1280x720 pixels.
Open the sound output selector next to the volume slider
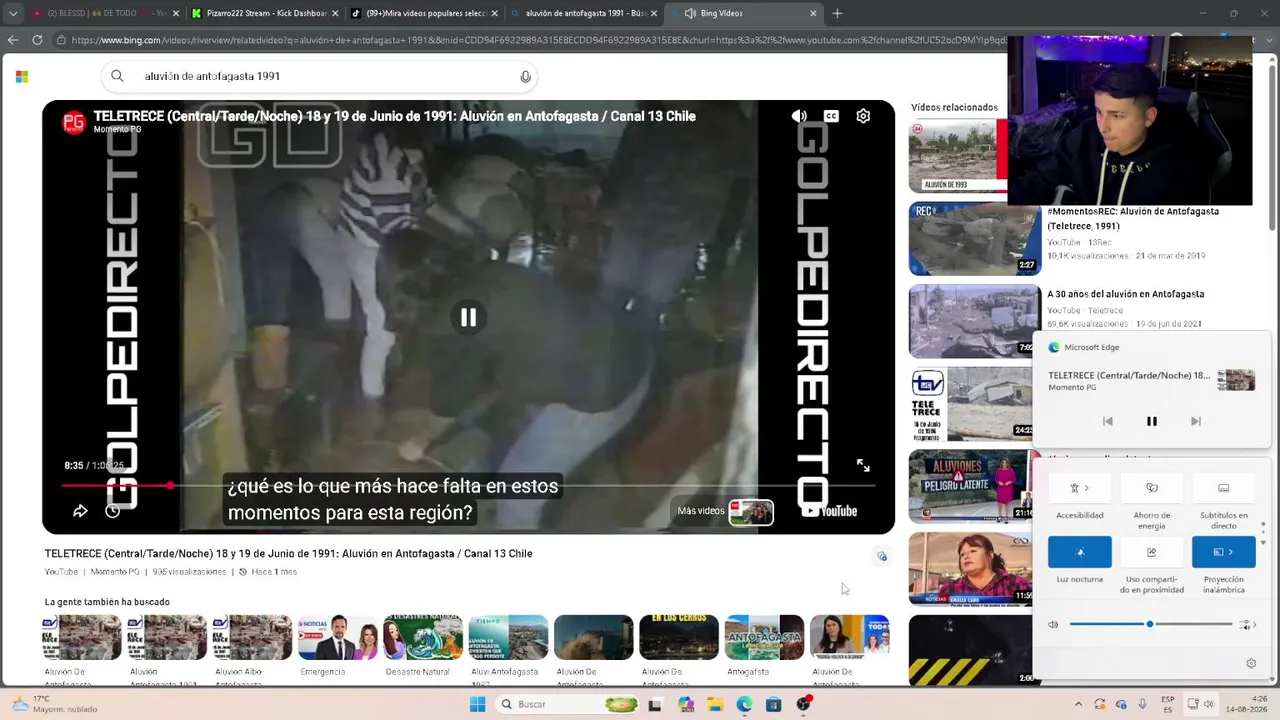(1247, 625)
